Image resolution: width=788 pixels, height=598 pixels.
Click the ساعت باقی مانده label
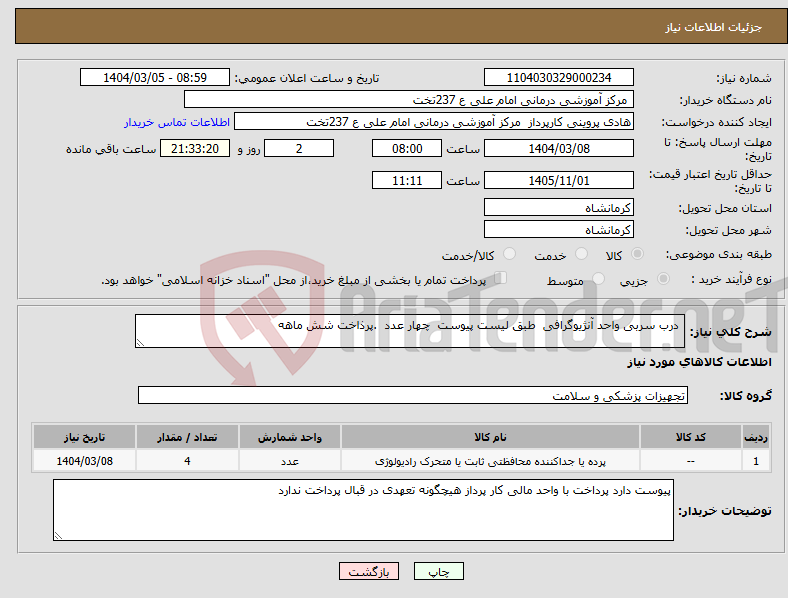[x=111, y=149]
